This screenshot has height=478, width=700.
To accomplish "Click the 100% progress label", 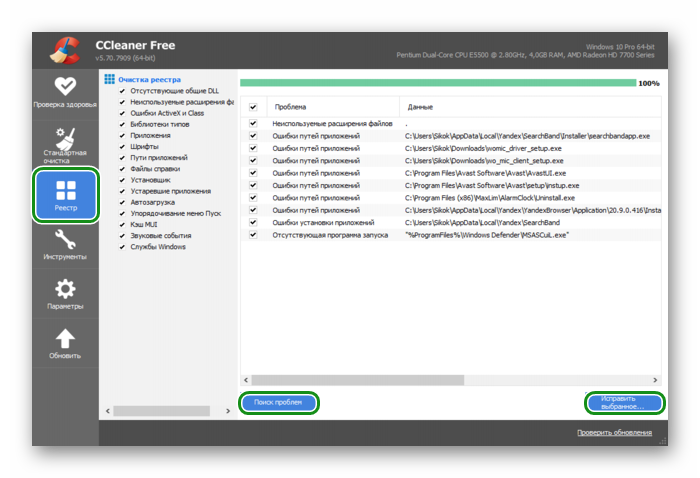I will point(649,83).
